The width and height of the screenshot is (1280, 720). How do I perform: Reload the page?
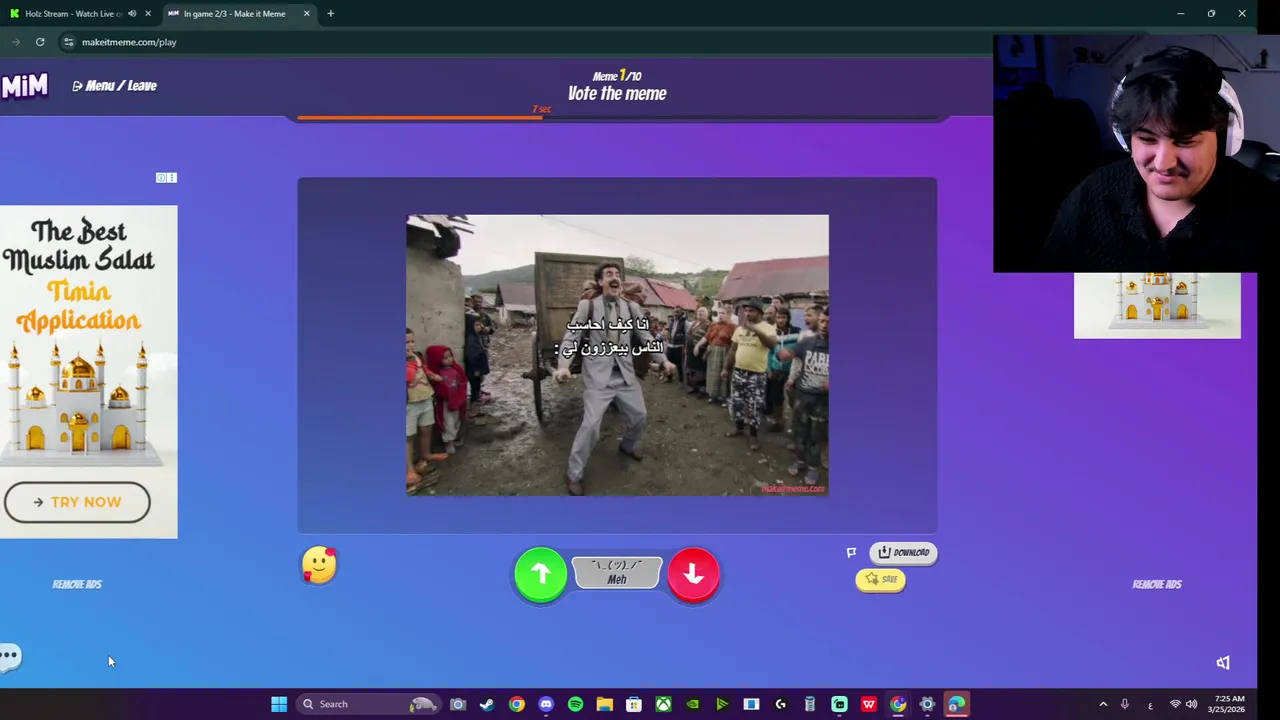point(40,42)
